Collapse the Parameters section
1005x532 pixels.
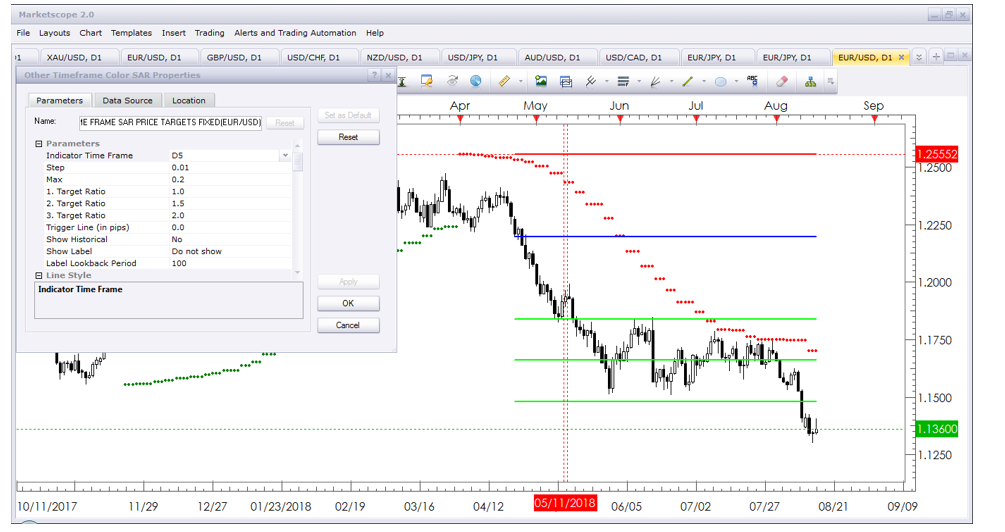[x=38, y=144]
